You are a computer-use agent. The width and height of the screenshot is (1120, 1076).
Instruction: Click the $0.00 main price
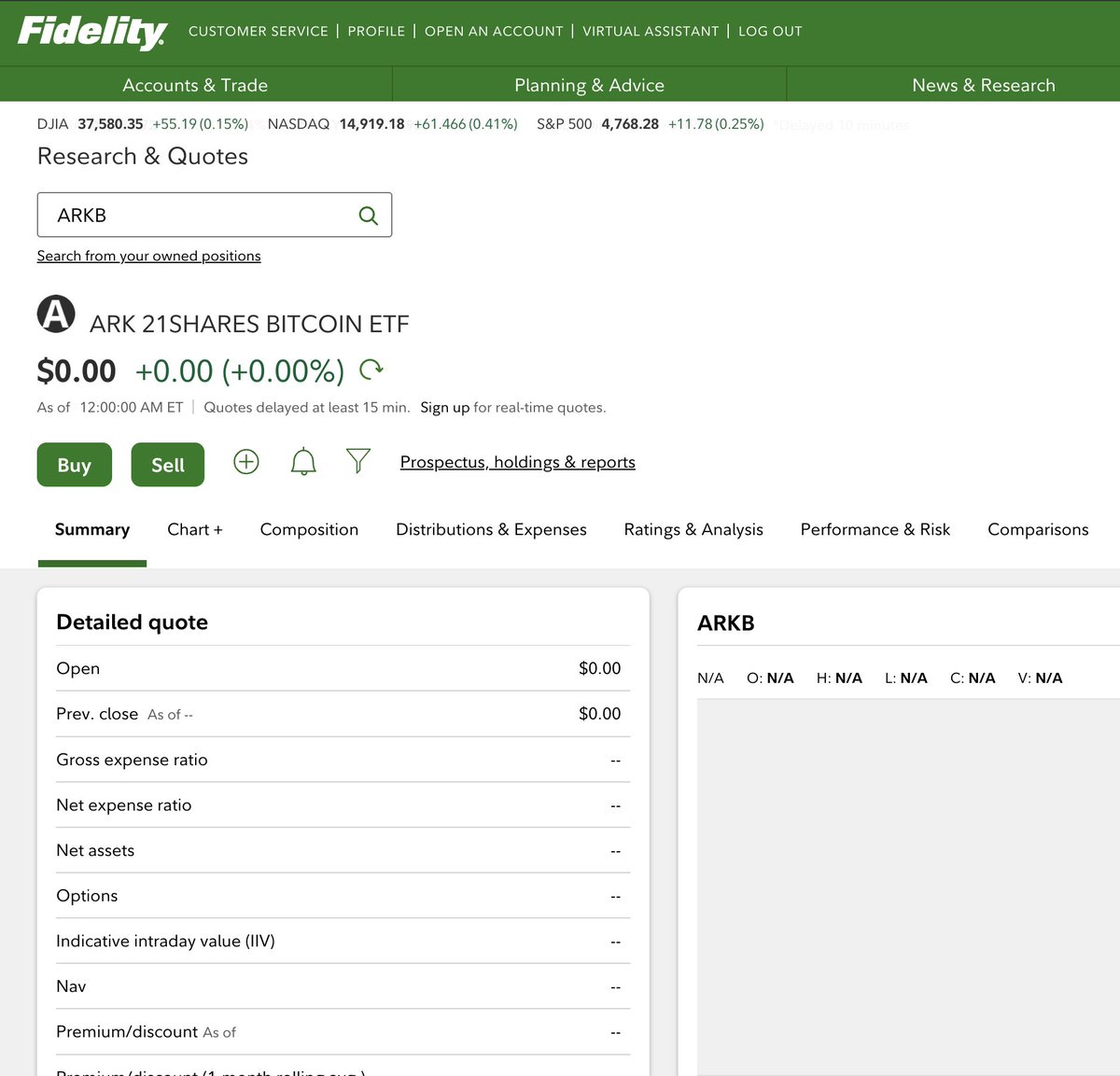pyautogui.click(x=77, y=371)
